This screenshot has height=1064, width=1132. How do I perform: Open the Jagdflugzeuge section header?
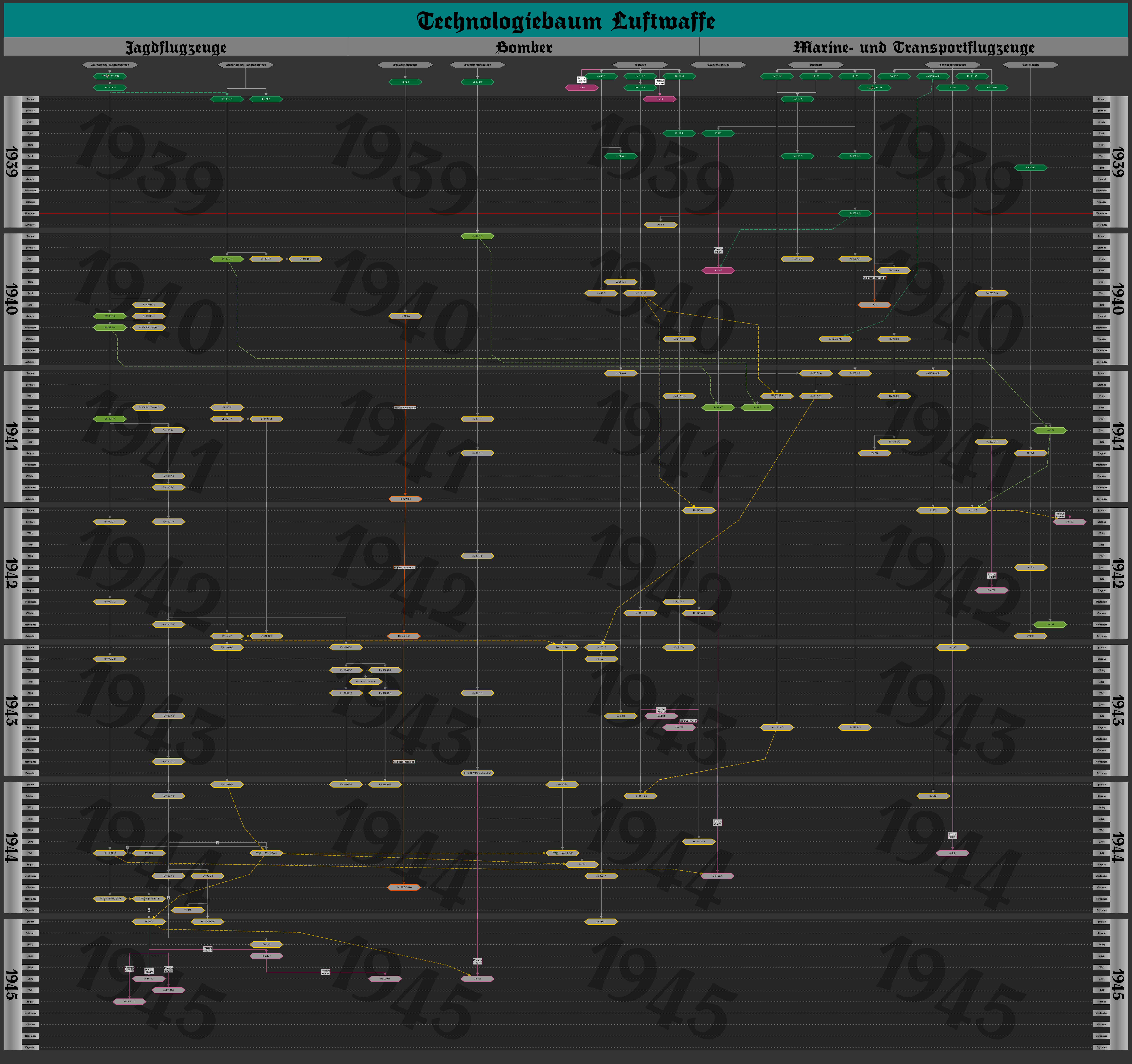point(175,47)
